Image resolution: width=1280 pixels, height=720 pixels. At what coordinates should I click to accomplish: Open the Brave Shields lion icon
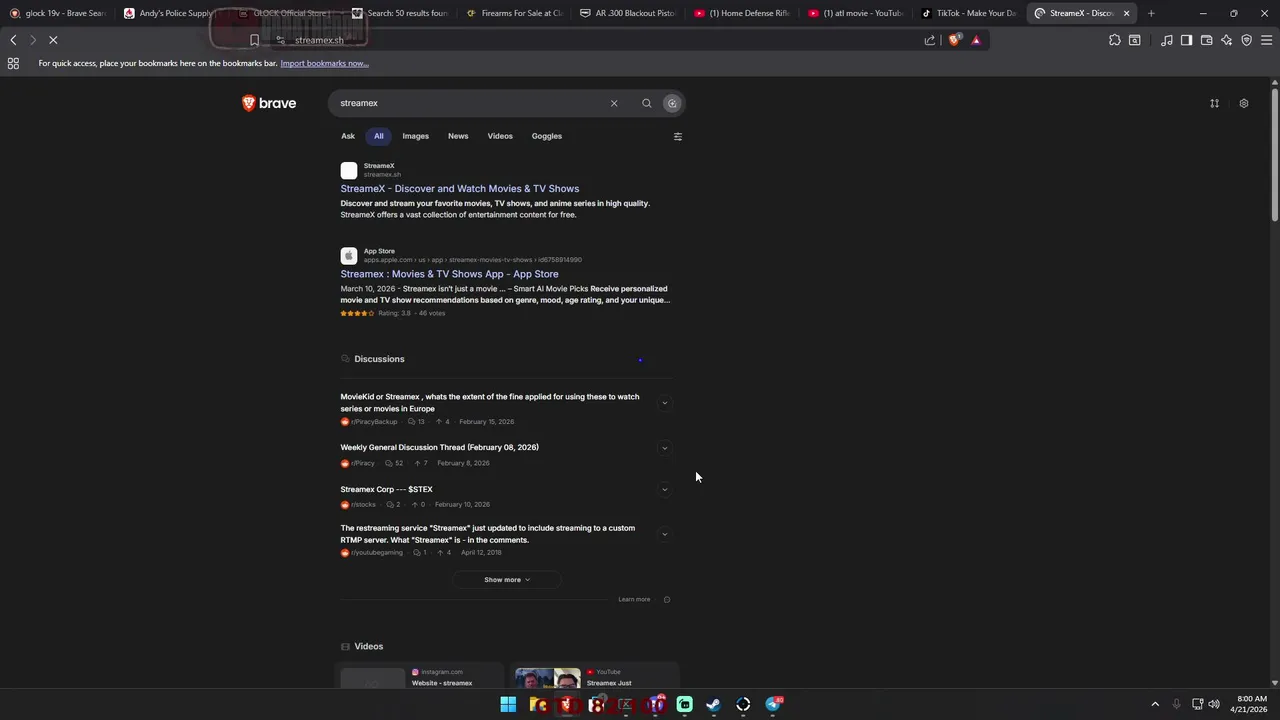coord(954,40)
